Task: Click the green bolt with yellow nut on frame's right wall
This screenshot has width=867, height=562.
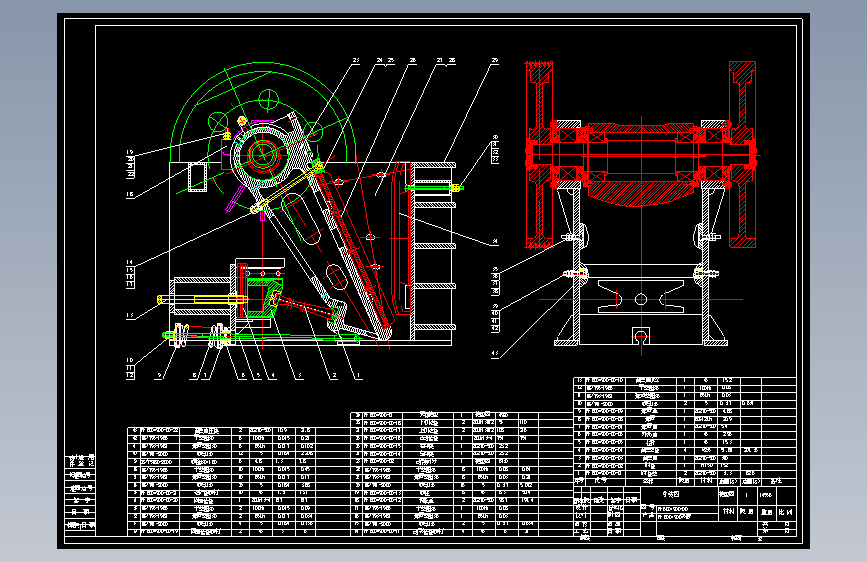Action: (434, 188)
